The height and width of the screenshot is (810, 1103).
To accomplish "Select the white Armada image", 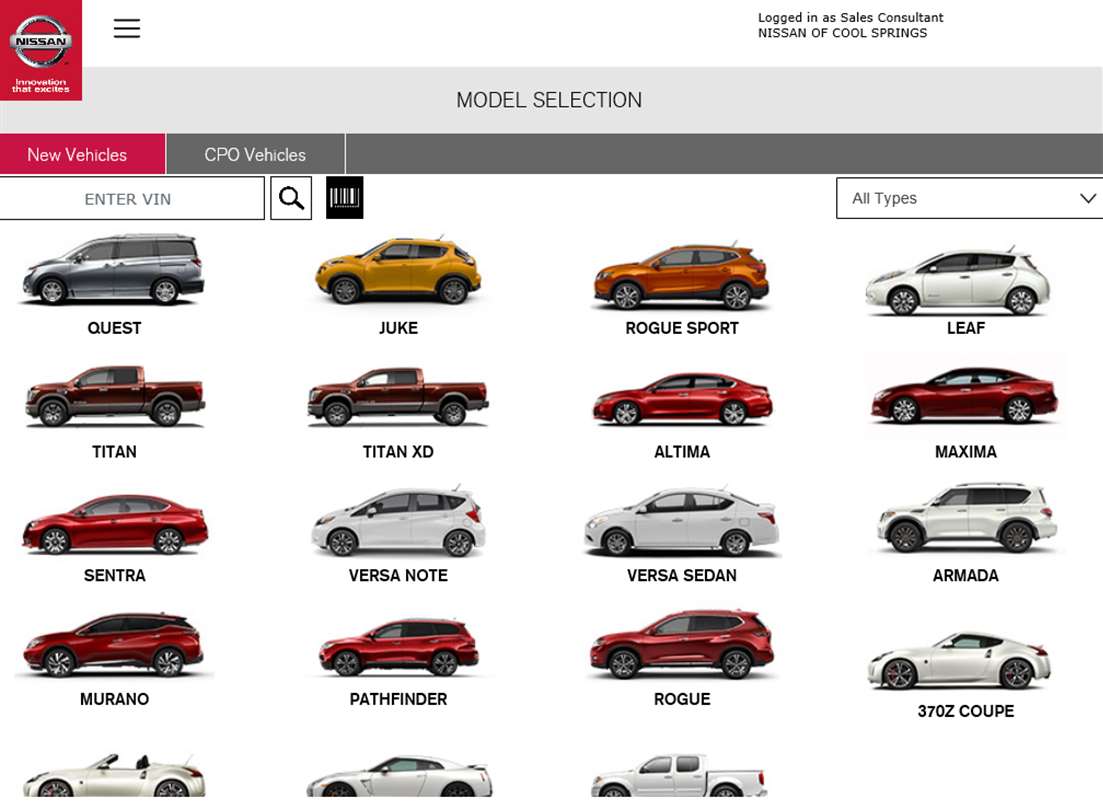I will [967, 517].
